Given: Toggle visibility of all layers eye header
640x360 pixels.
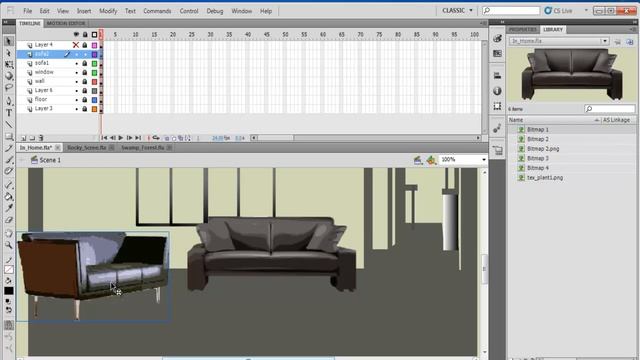Looking at the screenshot, I should pos(76,35).
